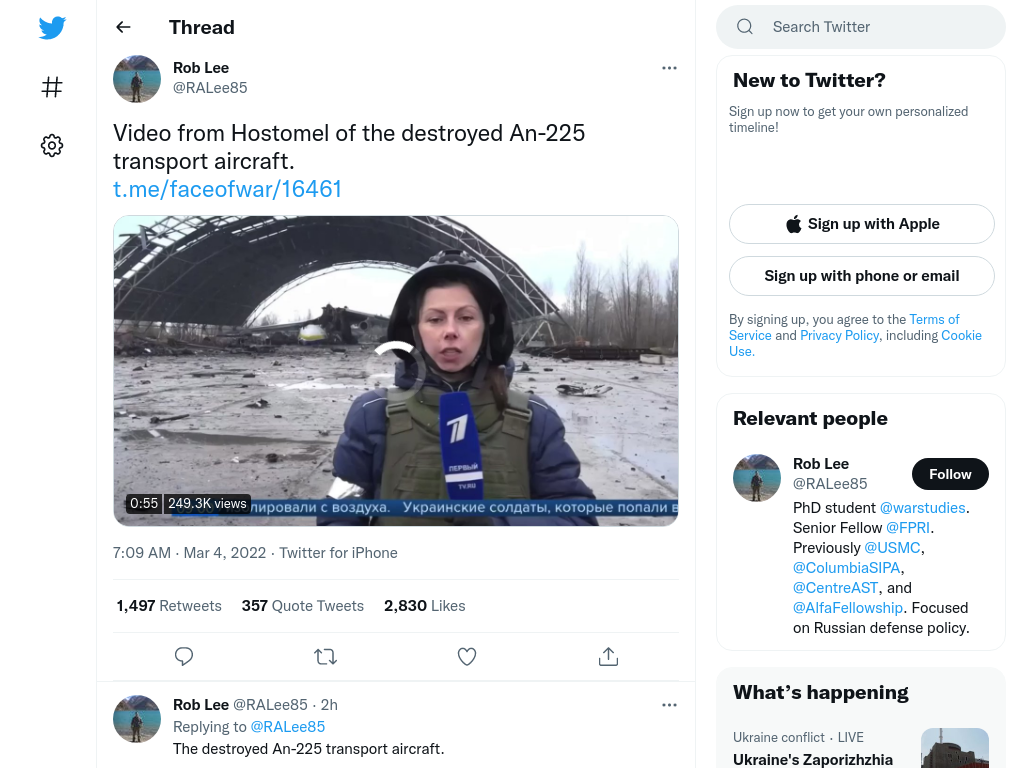Screen dimensions: 1024x768
Task: Click the share upload icon
Action: click(x=608, y=656)
